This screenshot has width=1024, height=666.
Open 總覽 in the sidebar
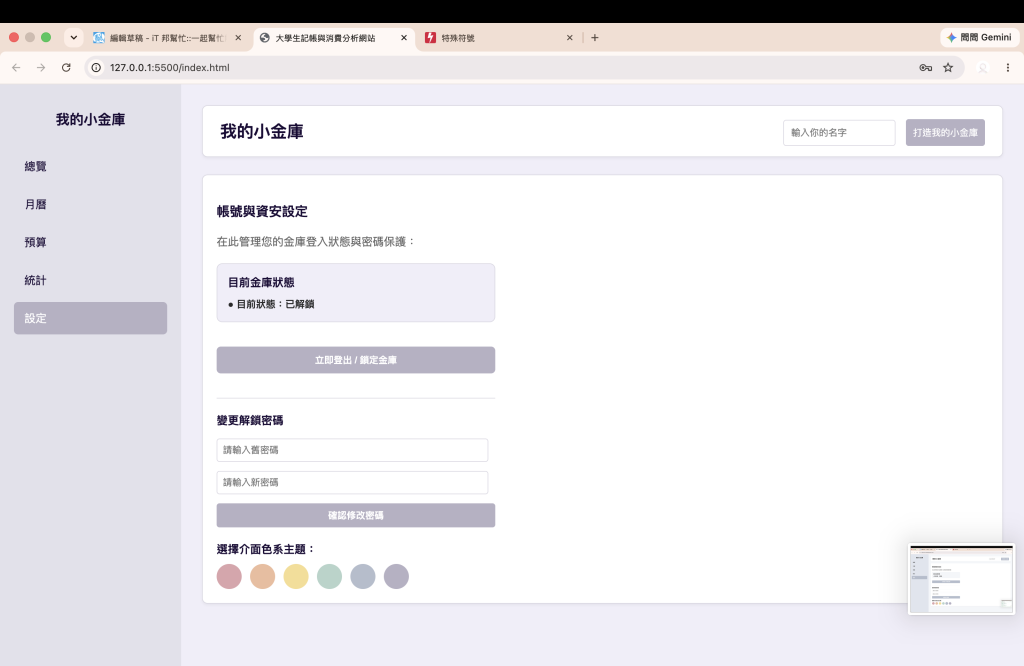click(90, 166)
